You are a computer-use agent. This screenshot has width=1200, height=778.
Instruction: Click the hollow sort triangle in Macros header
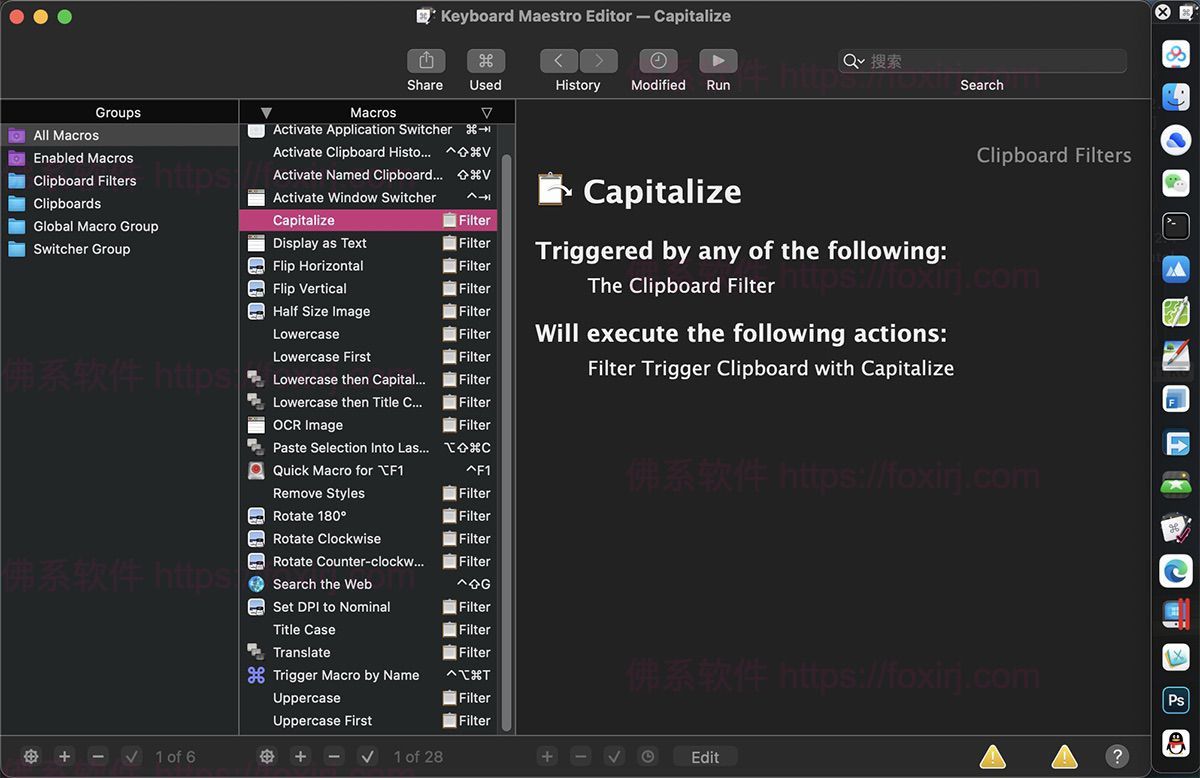(487, 113)
